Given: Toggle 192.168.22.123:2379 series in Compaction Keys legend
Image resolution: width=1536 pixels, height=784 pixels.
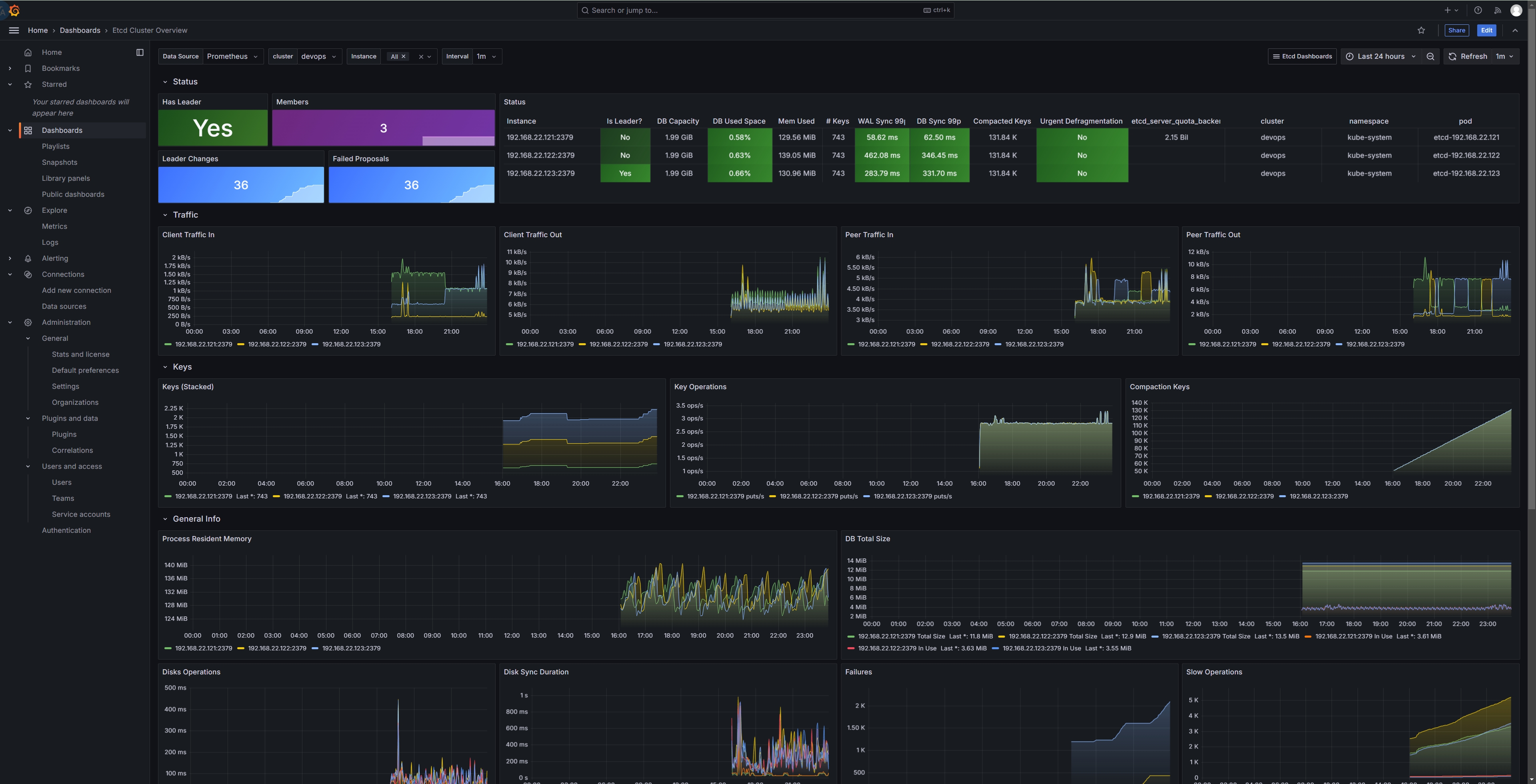Looking at the screenshot, I should 1318,496.
